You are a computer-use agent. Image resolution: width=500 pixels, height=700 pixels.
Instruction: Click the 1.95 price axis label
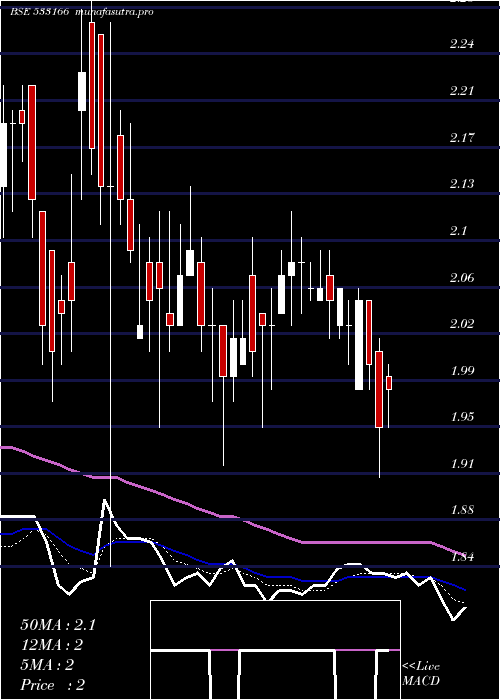pyautogui.click(x=462, y=417)
